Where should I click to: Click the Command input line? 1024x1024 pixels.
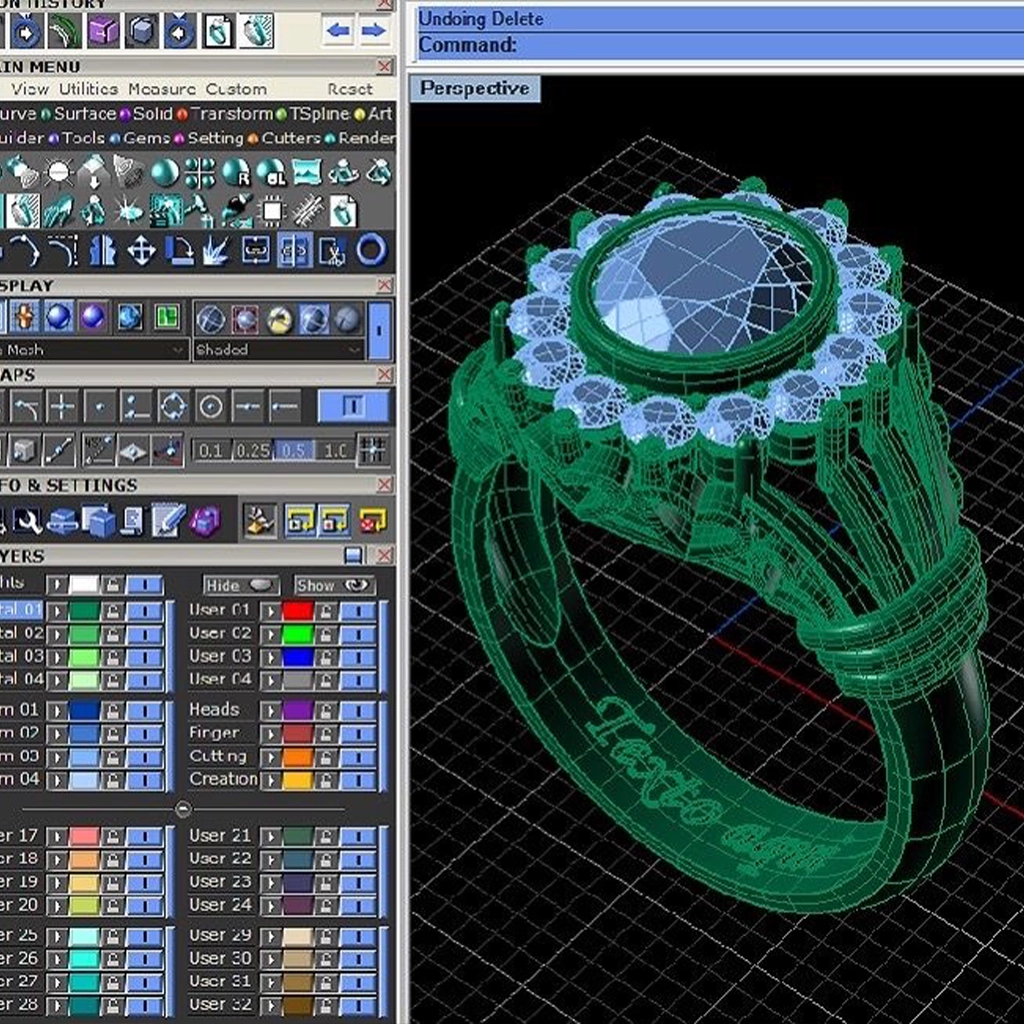[x=720, y=45]
